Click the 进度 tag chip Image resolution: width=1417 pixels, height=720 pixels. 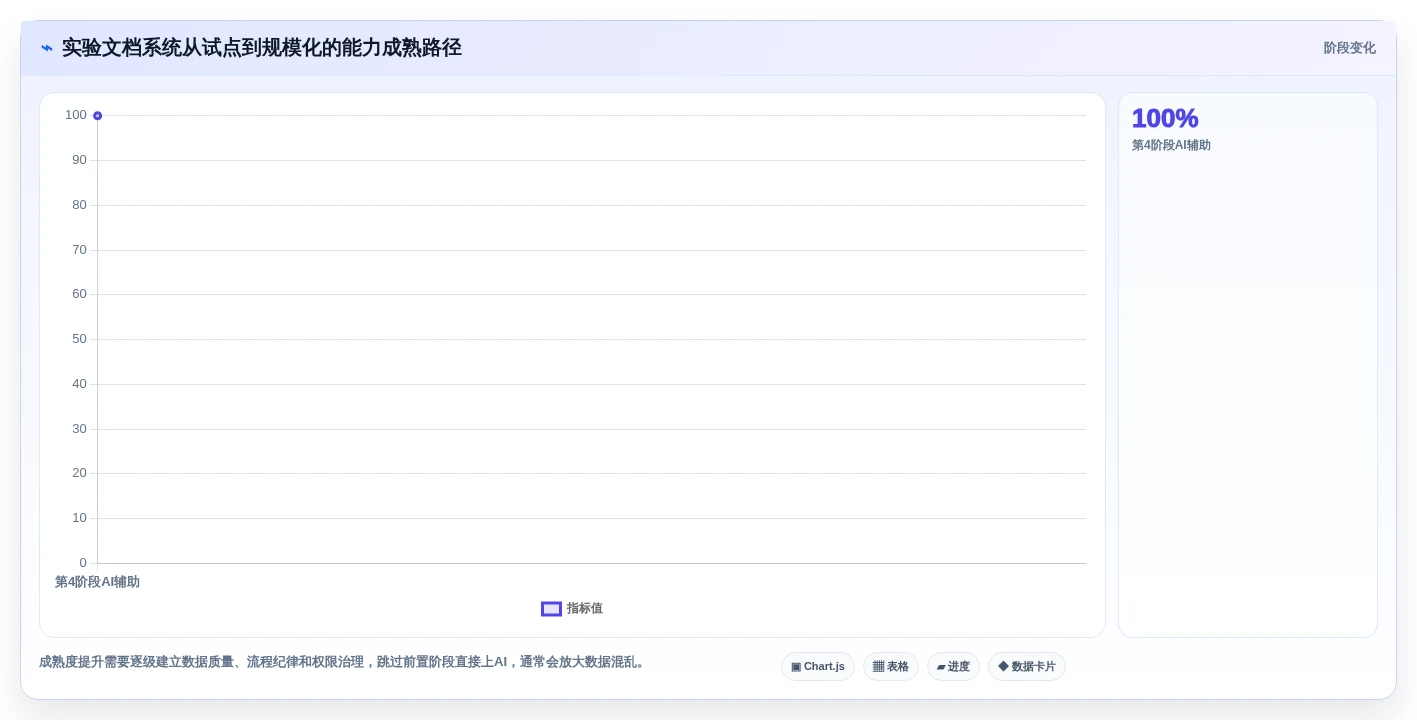[953, 667]
